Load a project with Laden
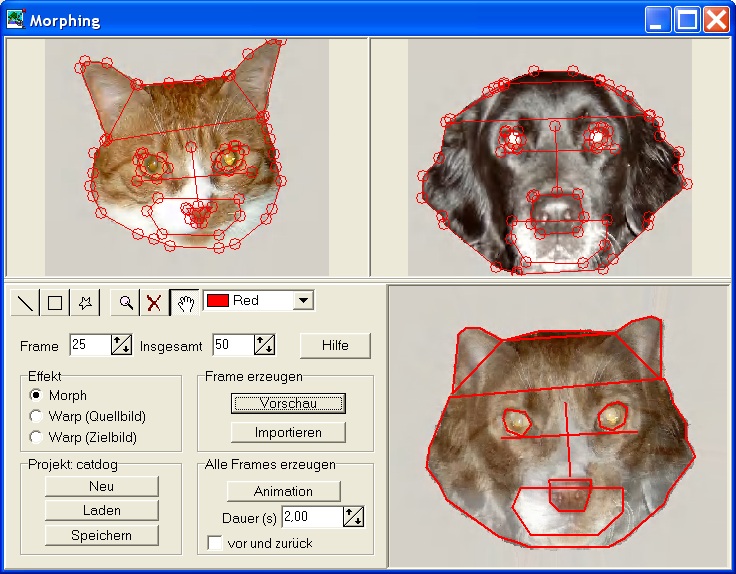The image size is (736, 574). tap(102, 510)
